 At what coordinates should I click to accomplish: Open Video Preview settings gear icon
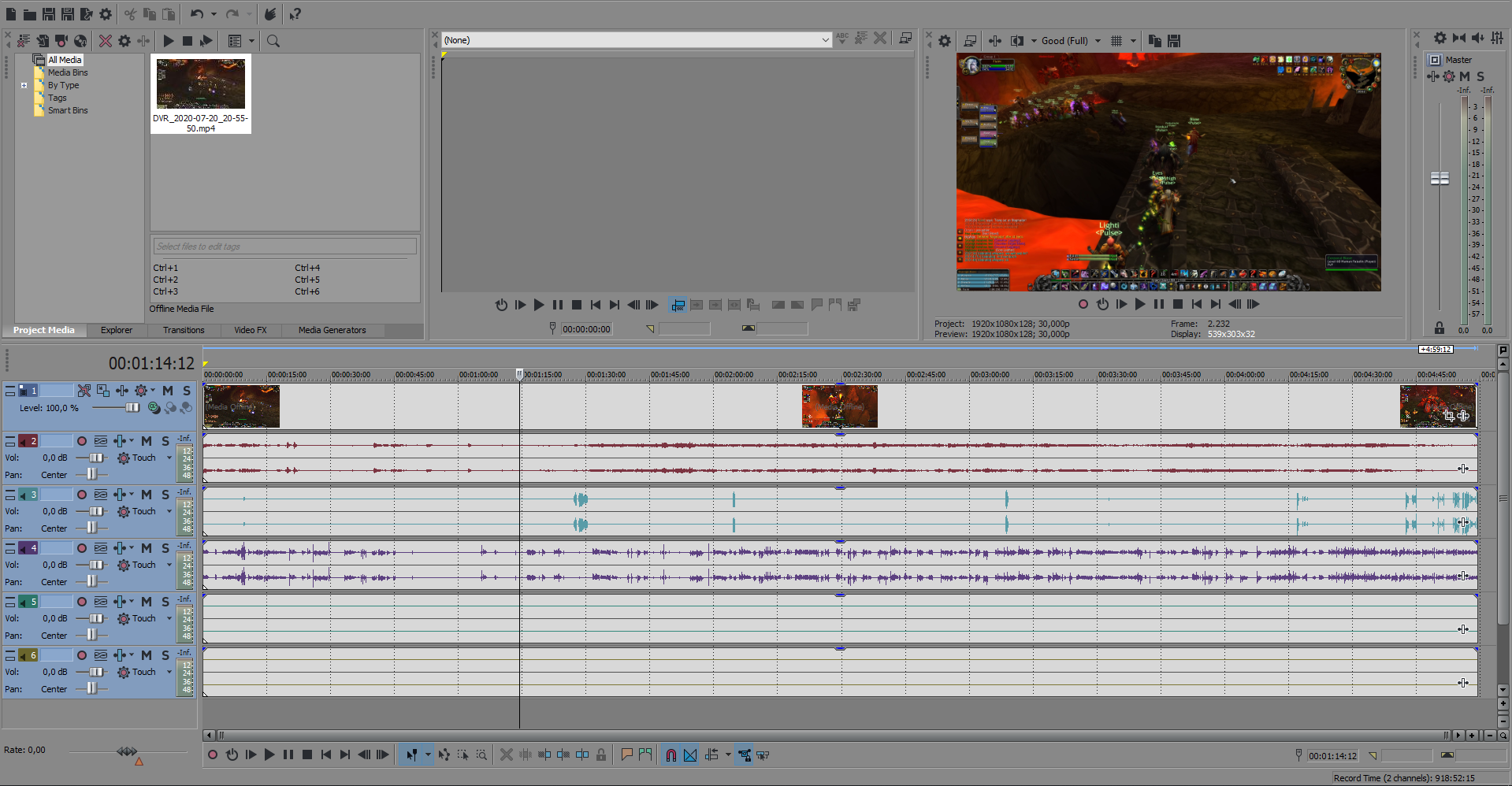[x=945, y=41]
